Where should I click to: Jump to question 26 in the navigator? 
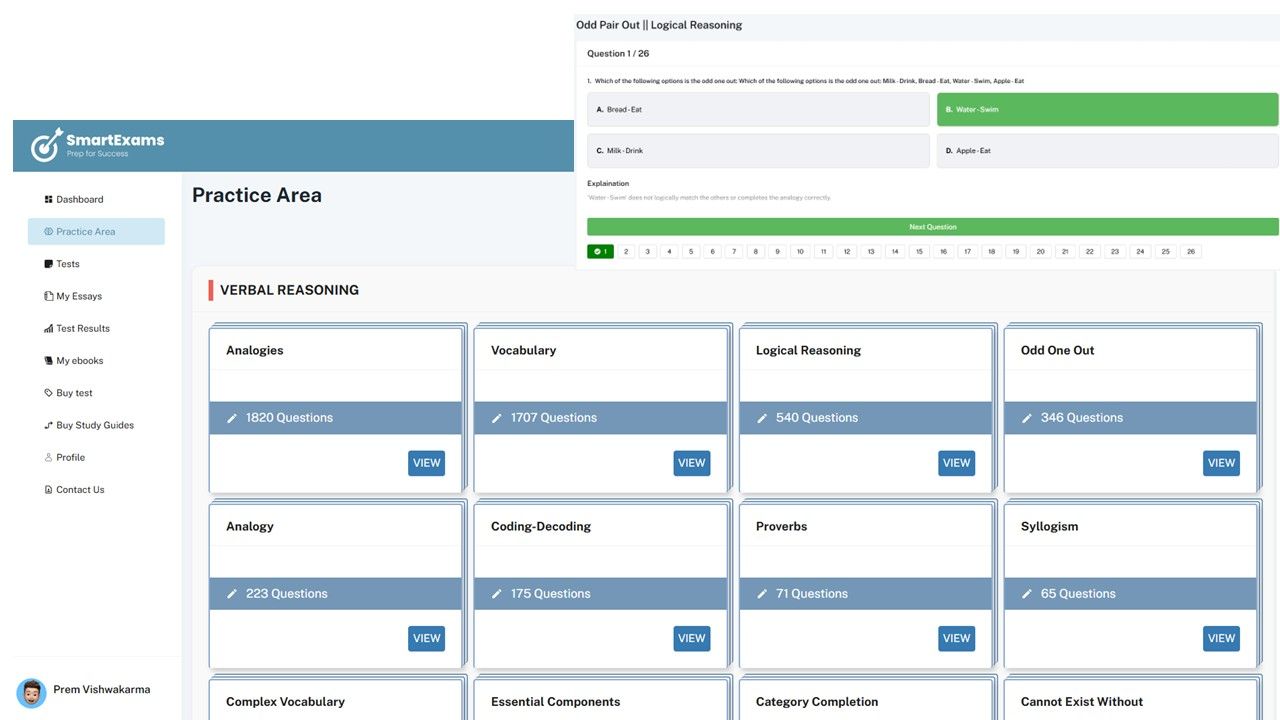click(x=1190, y=252)
